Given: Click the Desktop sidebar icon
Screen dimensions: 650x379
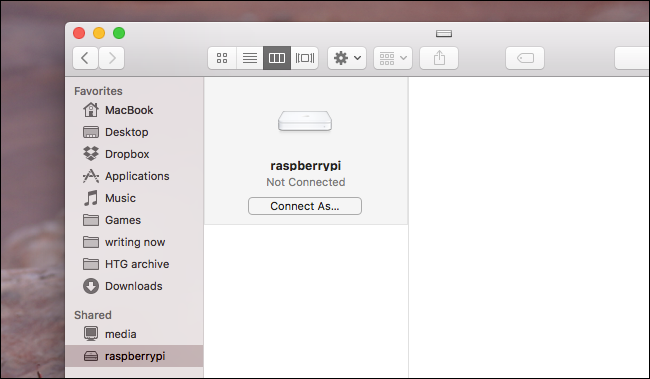Looking at the screenshot, I should (x=91, y=132).
